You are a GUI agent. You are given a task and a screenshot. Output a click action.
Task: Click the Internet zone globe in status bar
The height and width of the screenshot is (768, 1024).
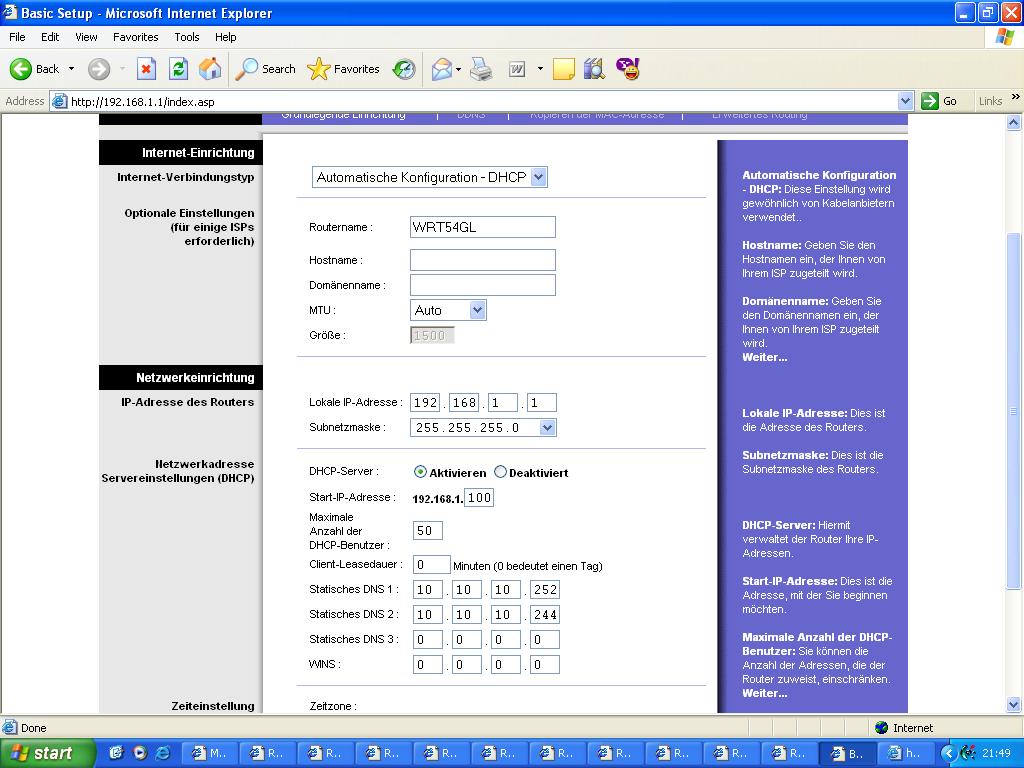click(882, 728)
